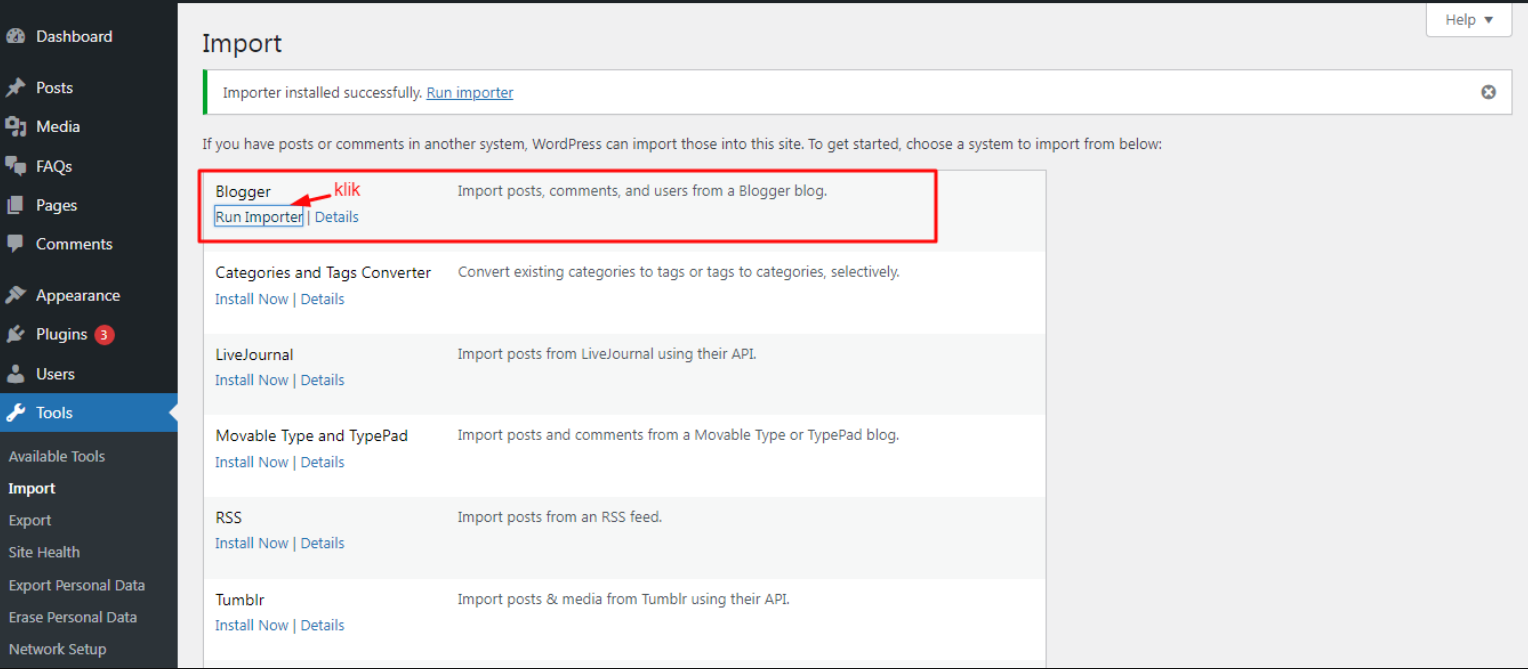Click Run importer link in success notice
The height and width of the screenshot is (669, 1528).
point(470,92)
